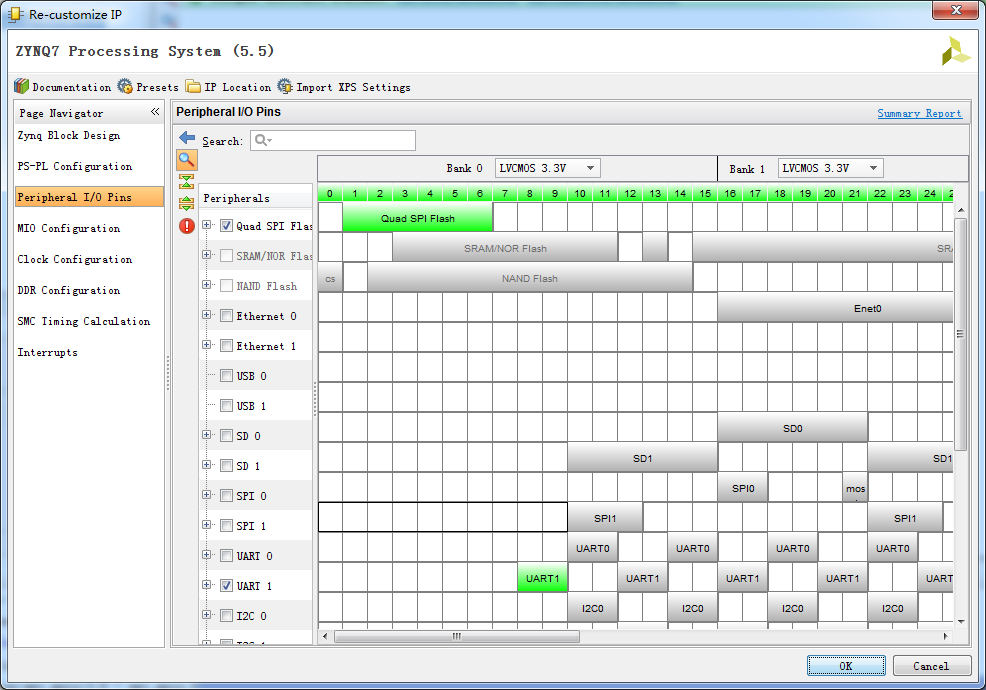Expand the SD 1 tree node
Screen dimensions: 986x690
pyautogui.click(x=206, y=465)
